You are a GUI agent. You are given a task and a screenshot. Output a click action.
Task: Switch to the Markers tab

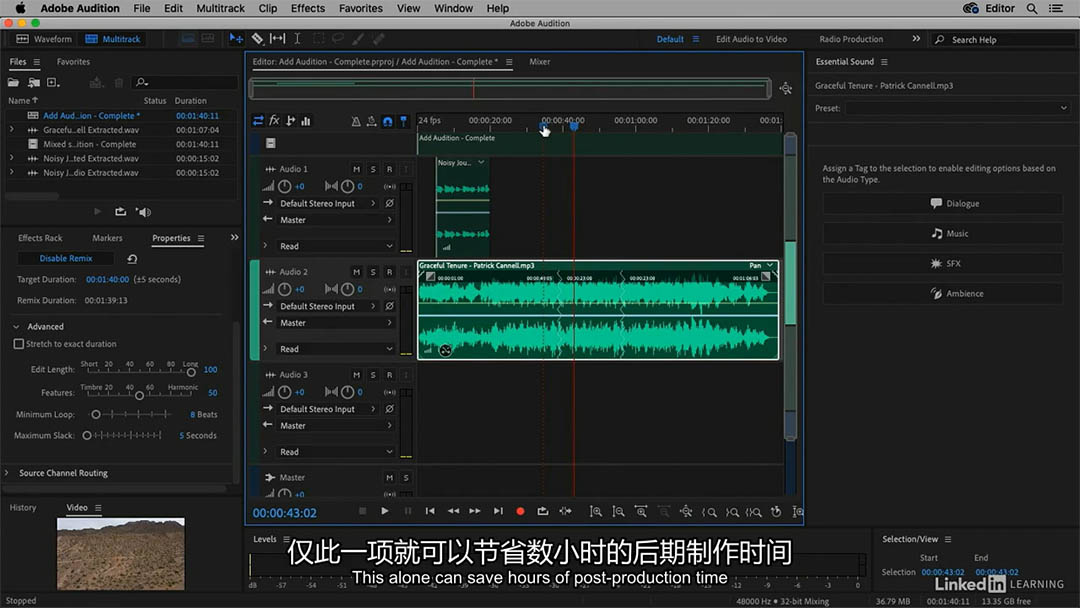click(107, 238)
